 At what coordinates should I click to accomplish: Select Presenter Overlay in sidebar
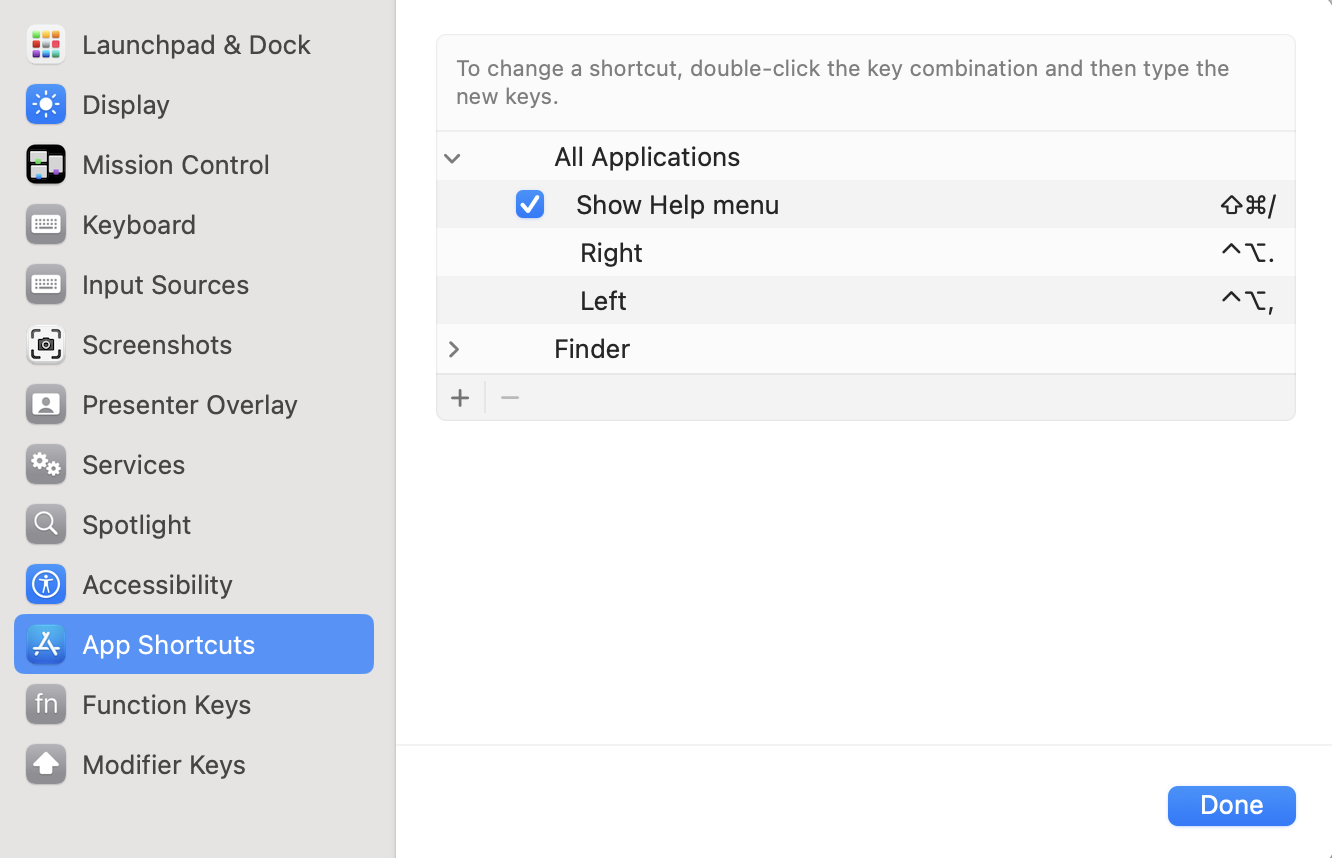(189, 404)
